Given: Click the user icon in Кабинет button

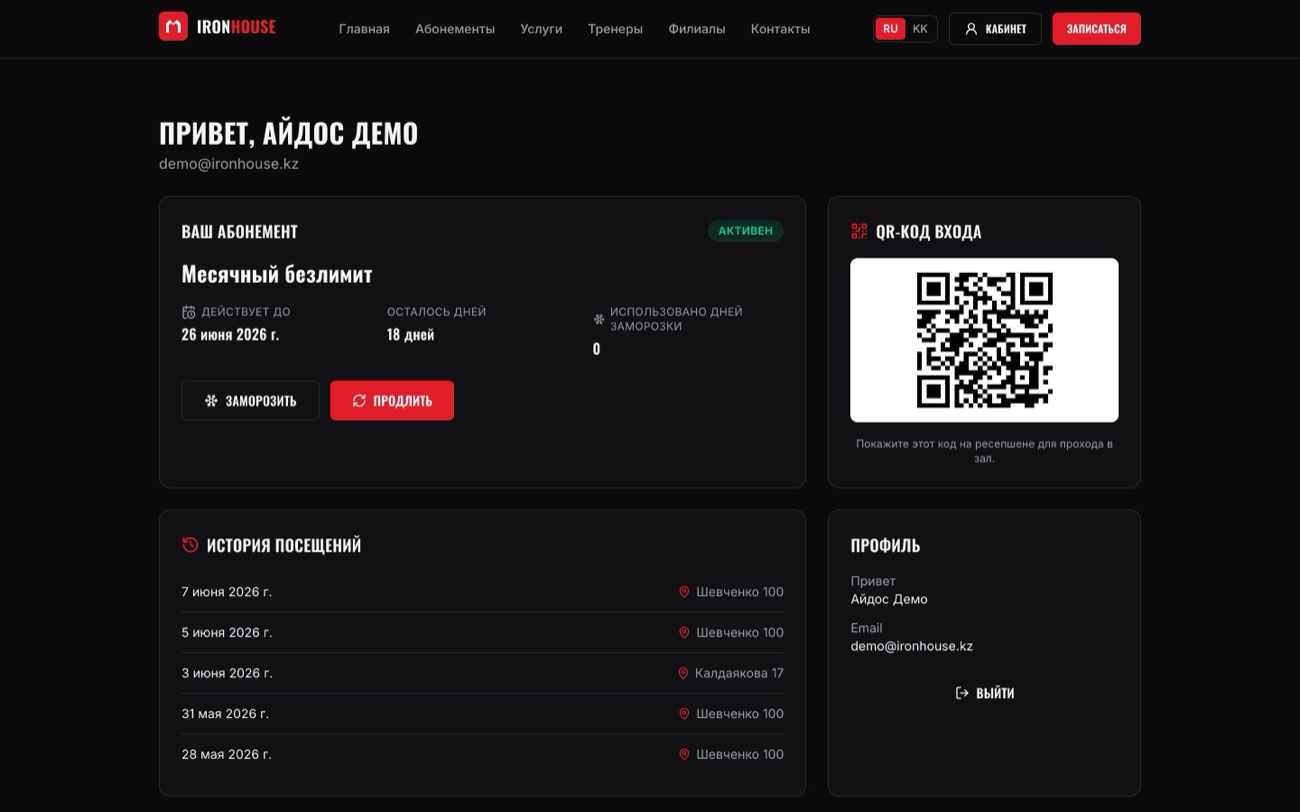Looking at the screenshot, I should pos(970,29).
